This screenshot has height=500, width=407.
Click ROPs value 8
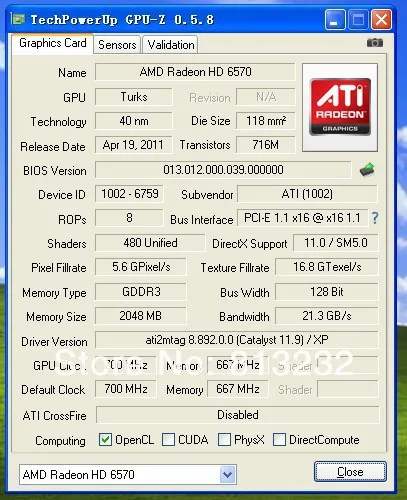click(129, 218)
